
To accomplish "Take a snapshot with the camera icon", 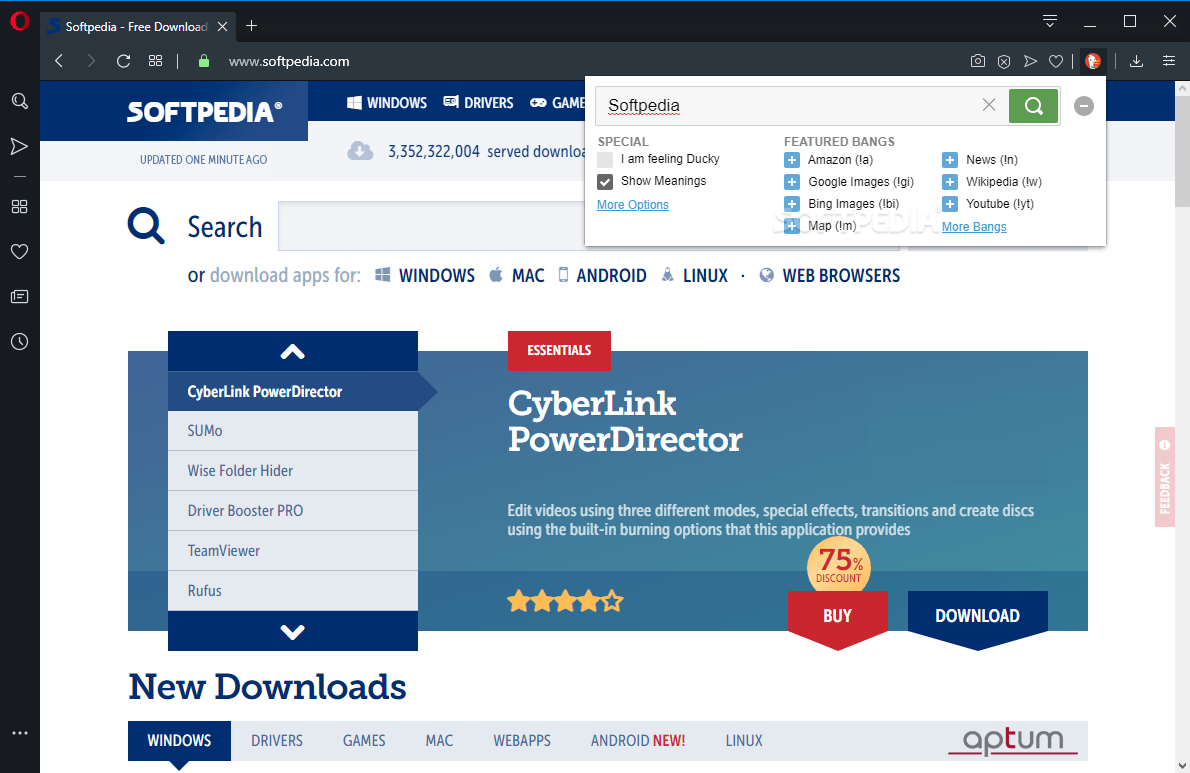I will pos(978,61).
